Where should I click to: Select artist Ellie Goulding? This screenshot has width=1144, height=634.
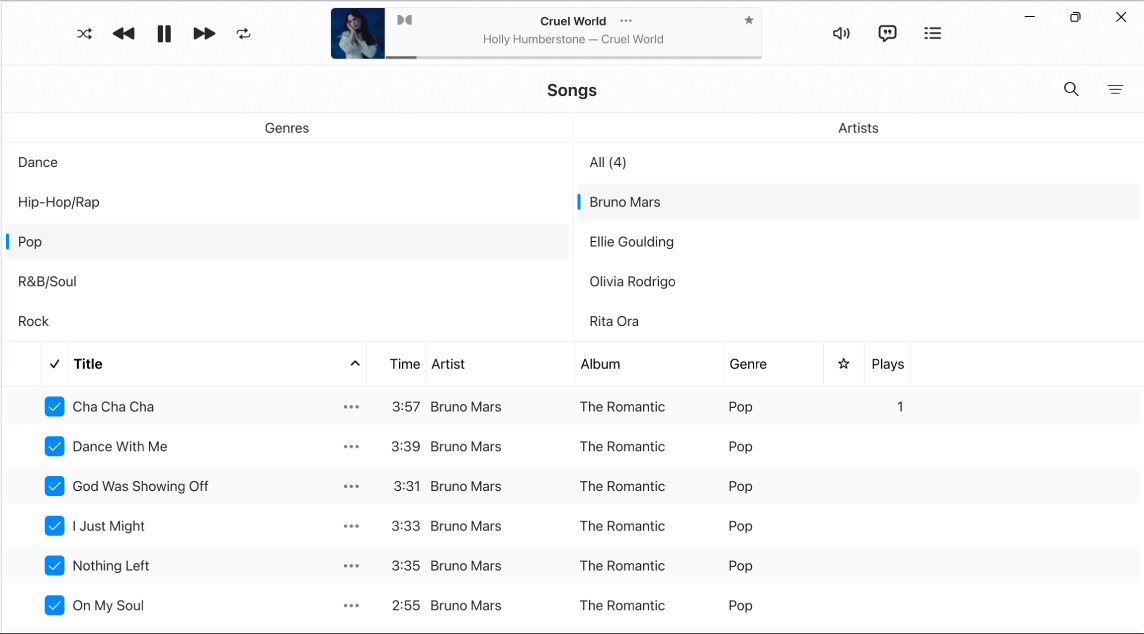point(858,241)
